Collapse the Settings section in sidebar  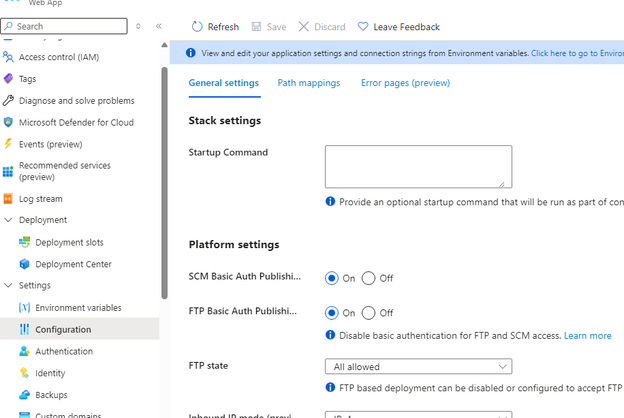(x=9, y=286)
